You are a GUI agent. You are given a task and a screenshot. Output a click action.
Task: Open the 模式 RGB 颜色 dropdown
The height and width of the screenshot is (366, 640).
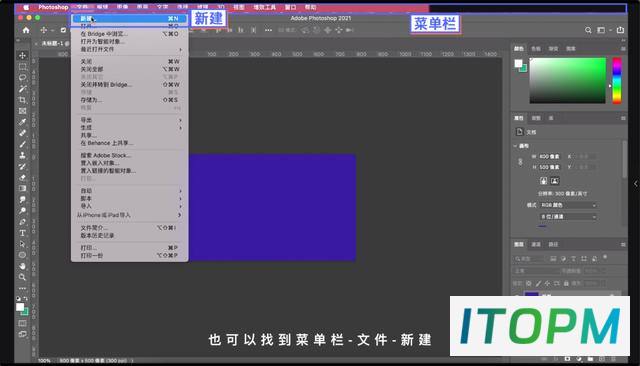(568, 205)
